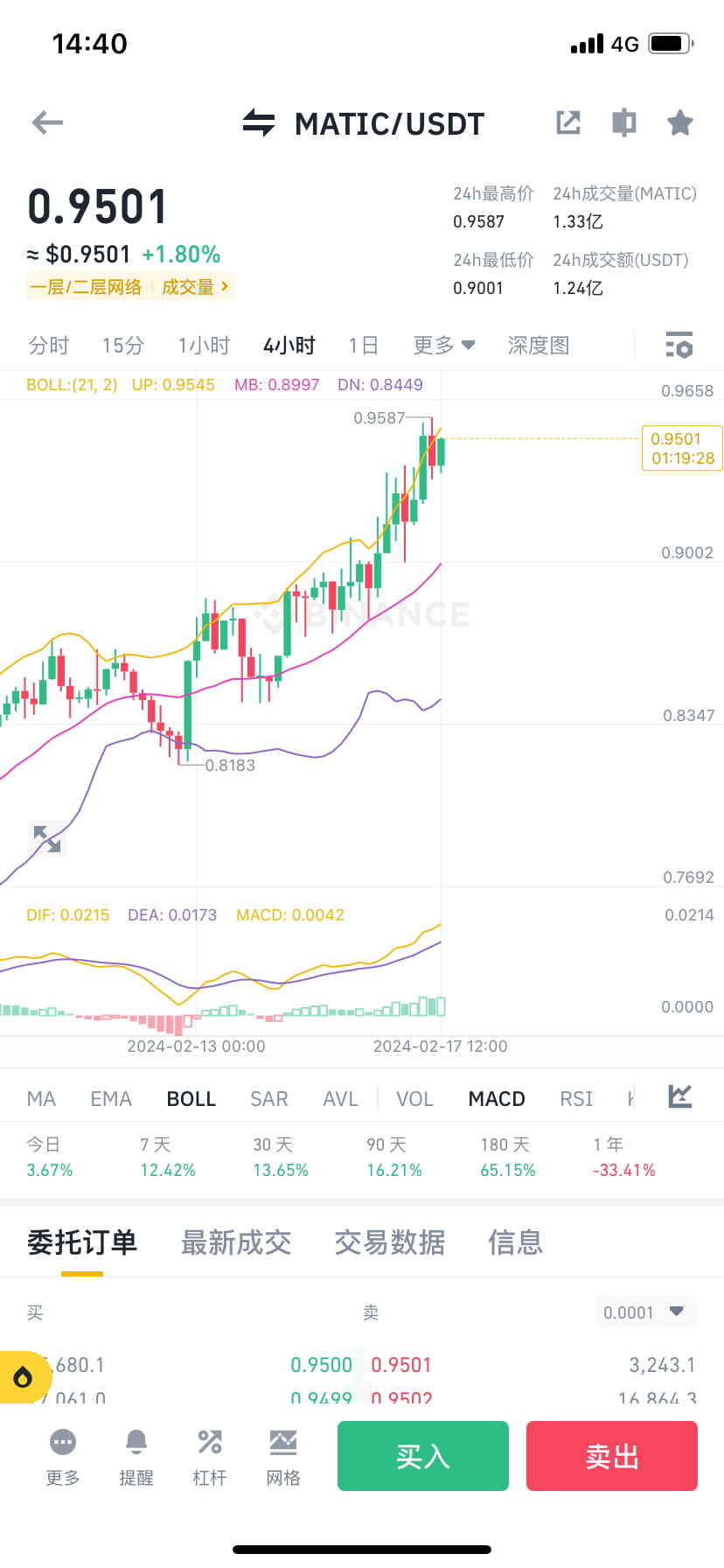Open chart settings via the filter icon
This screenshot has height=1568, width=724.
click(679, 346)
